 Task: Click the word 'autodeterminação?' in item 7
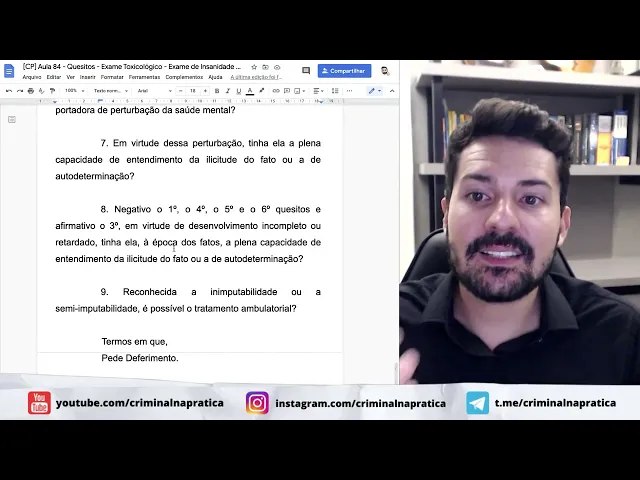(95, 176)
